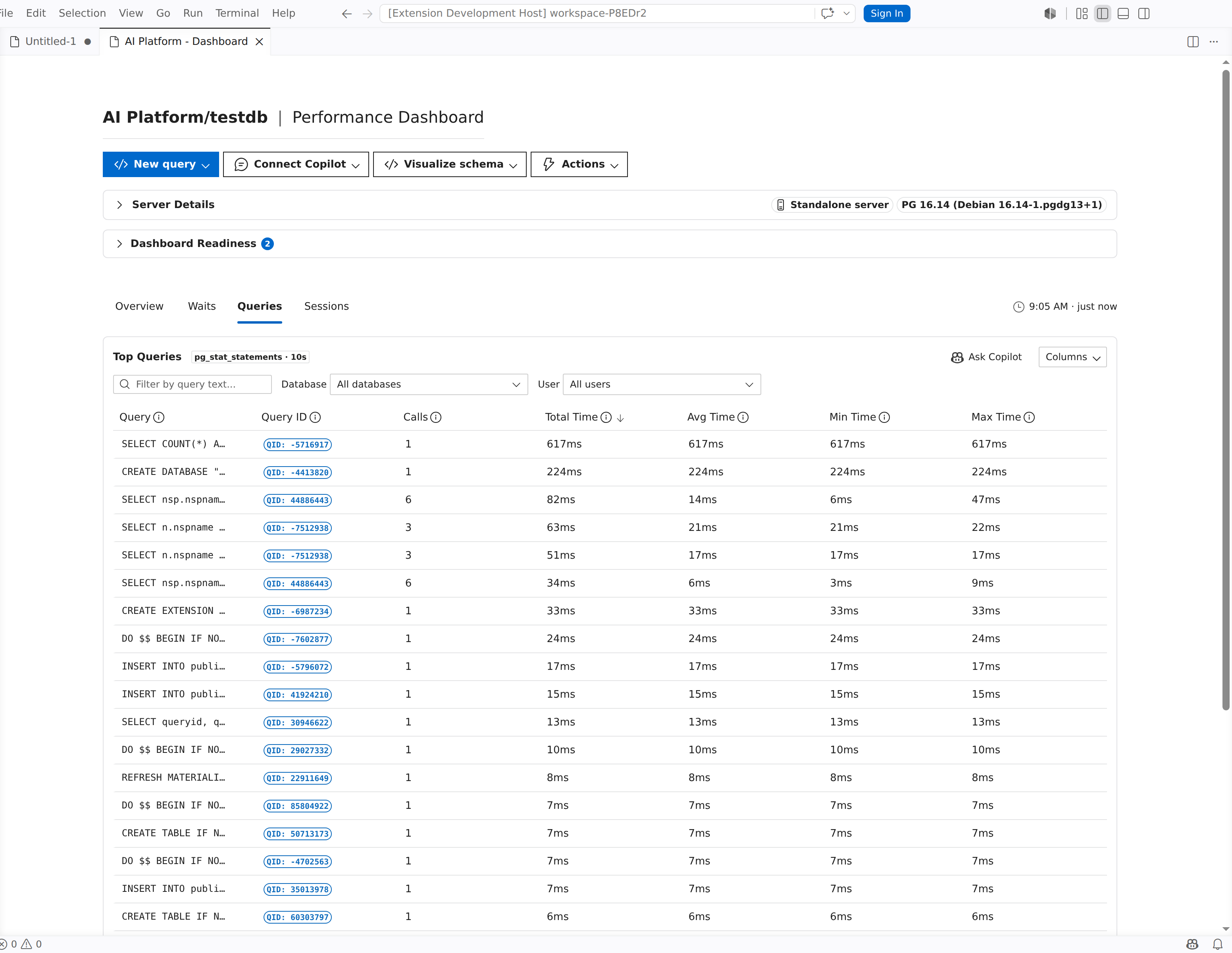The image size is (1232, 953).
Task: Open query link QID: -5716917
Action: click(x=297, y=445)
